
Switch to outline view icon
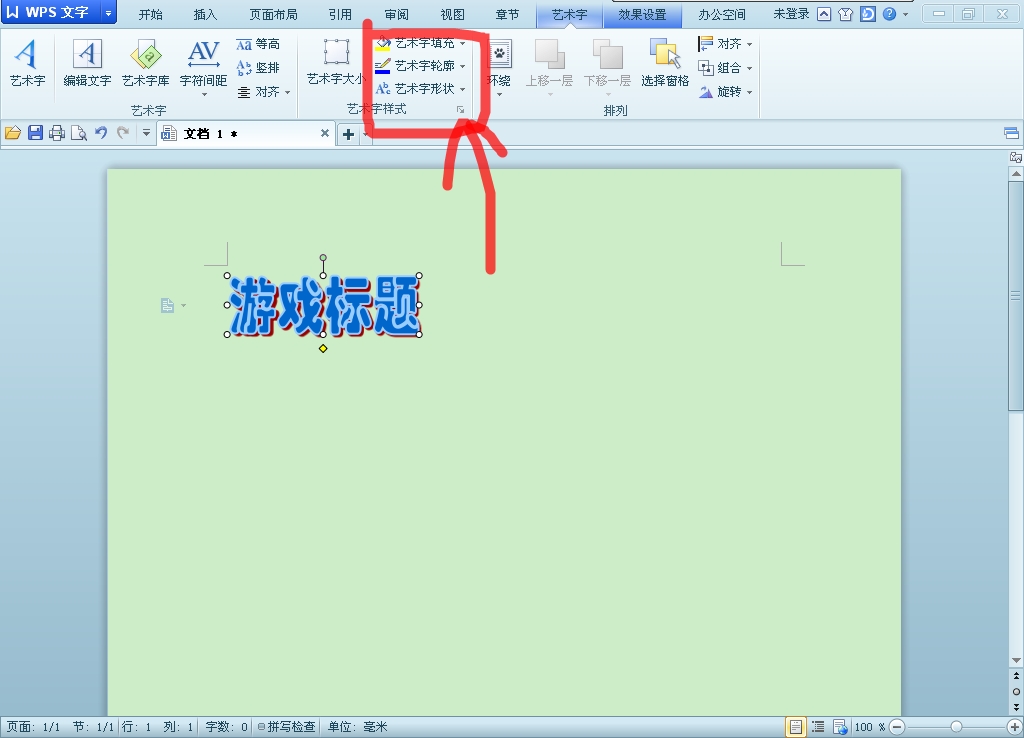pos(818,727)
